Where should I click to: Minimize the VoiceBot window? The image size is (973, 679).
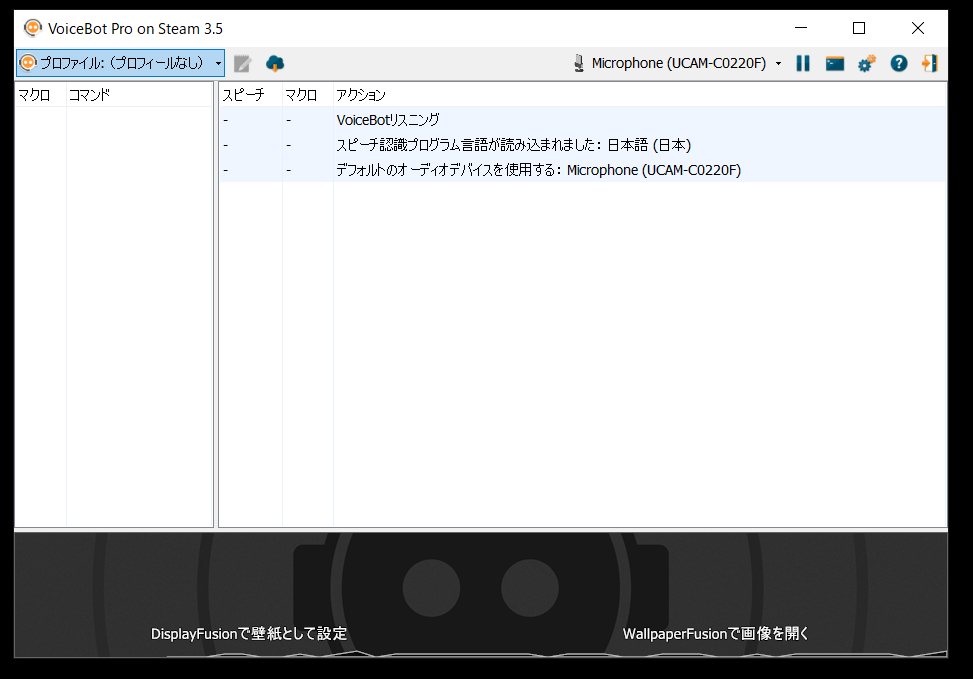[x=801, y=28]
